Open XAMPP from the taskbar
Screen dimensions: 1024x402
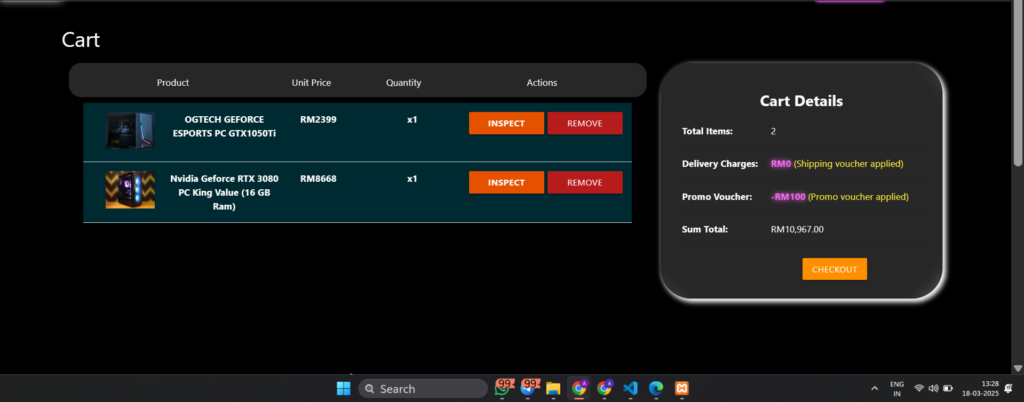pos(681,389)
